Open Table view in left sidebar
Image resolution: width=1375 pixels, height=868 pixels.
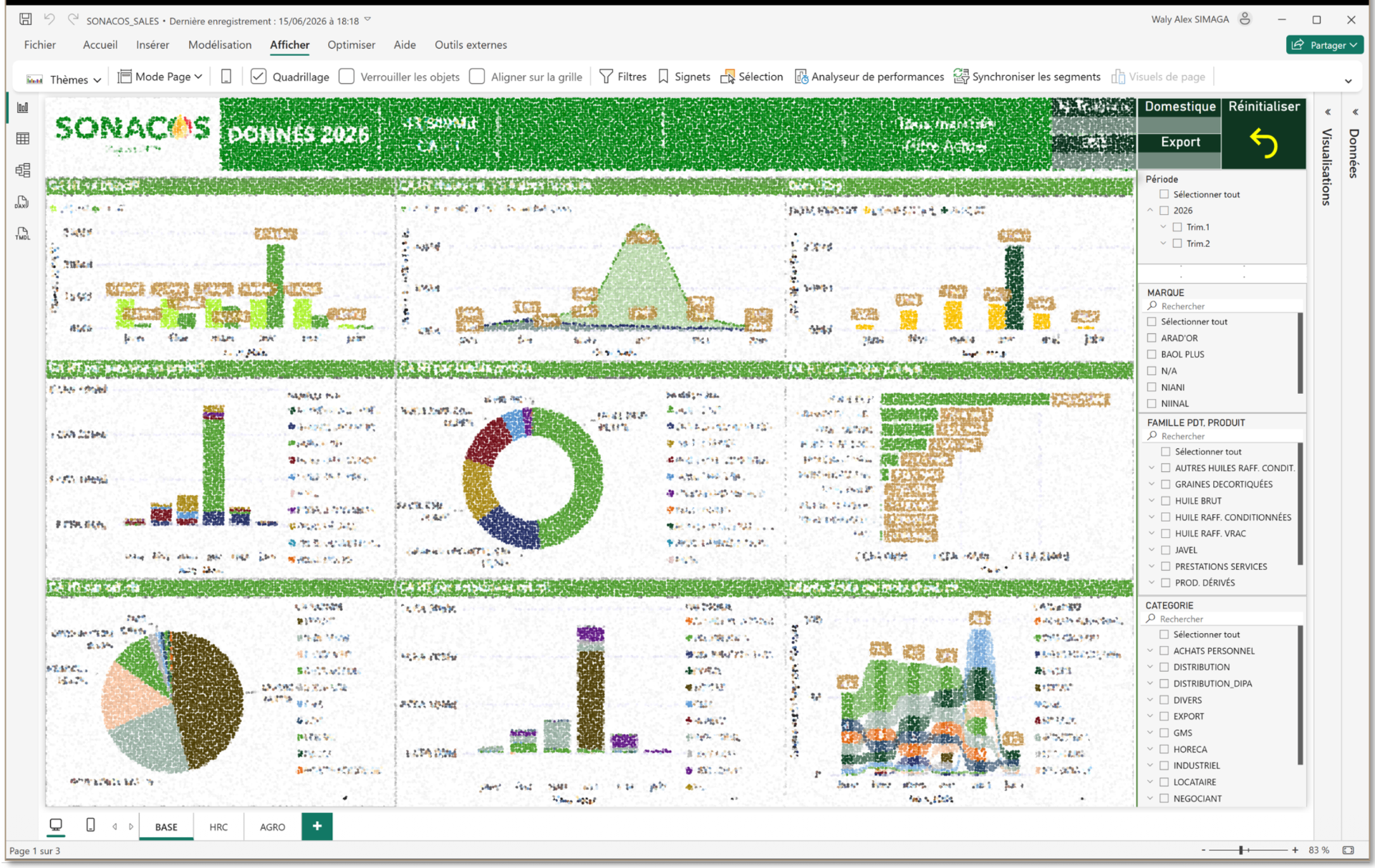pyautogui.click(x=23, y=138)
